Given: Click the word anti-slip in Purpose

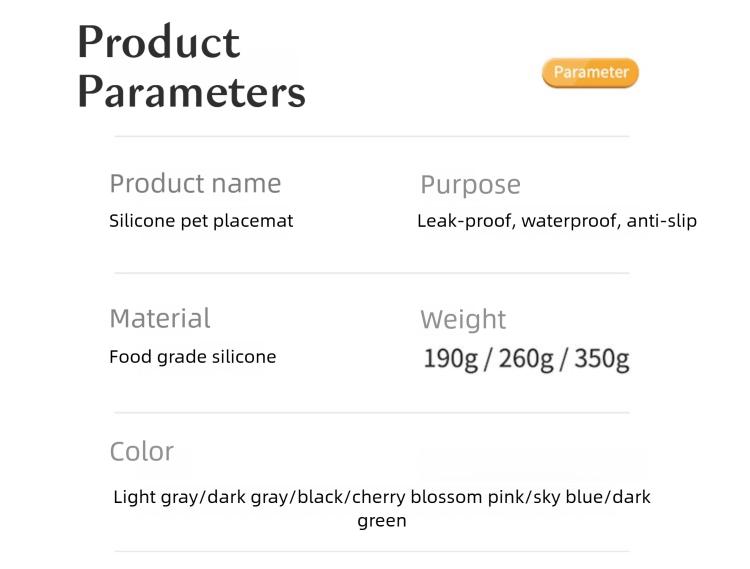Looking at the screenshot, I should [x=661, y=221].
